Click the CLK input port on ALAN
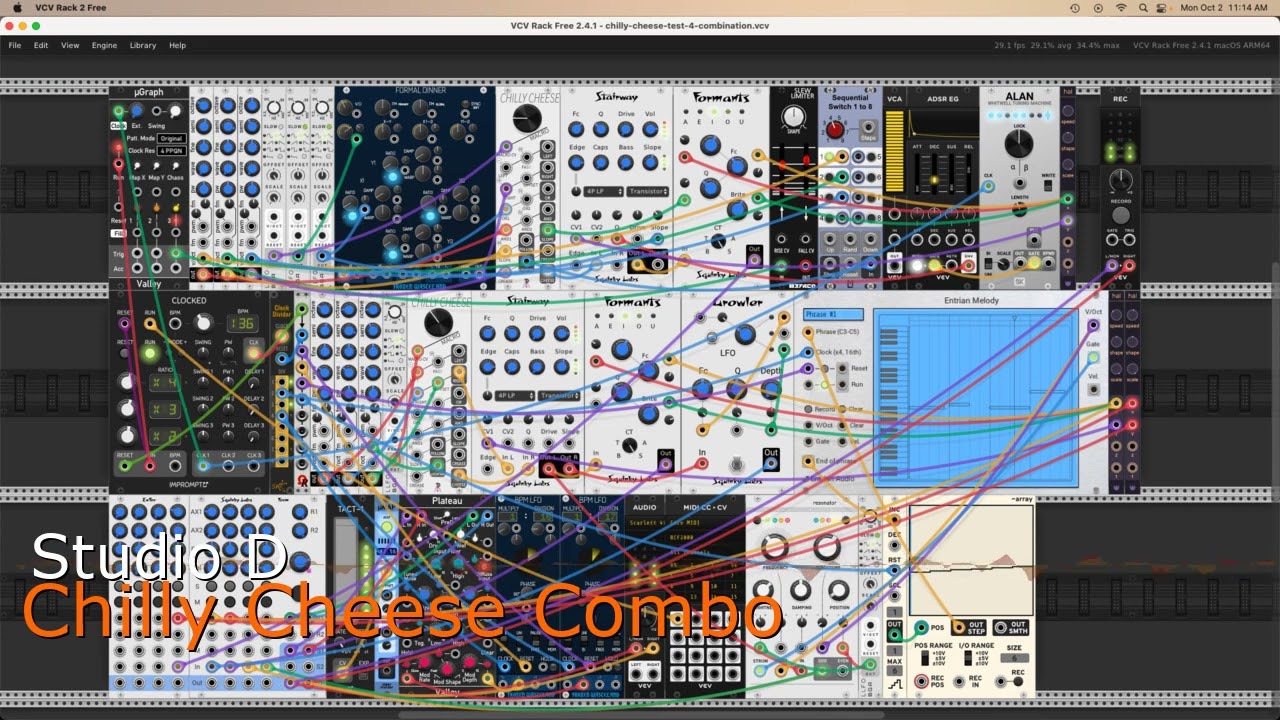 click(x=988, y=186)
